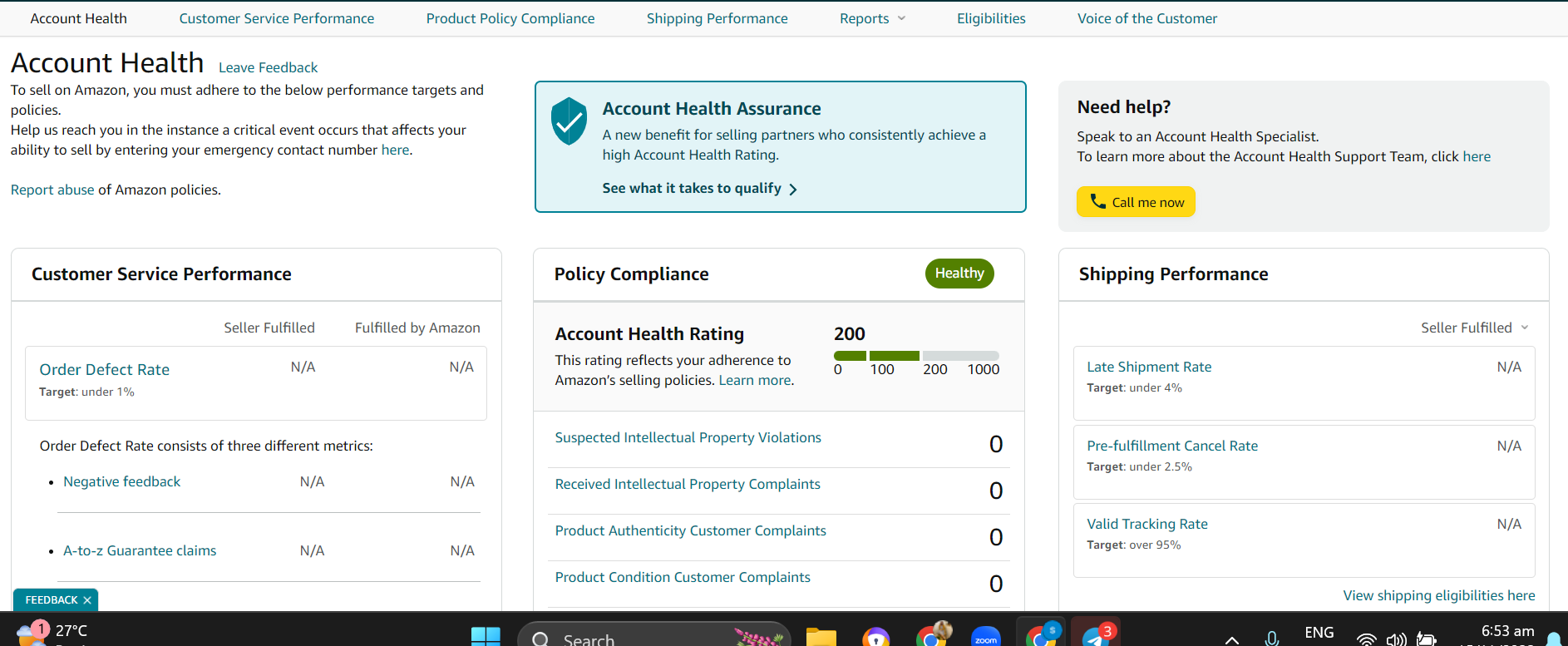Viewport: 1568px width, 646px height.
Task: Click the Call me now button
Action: tap(1136, 202)
